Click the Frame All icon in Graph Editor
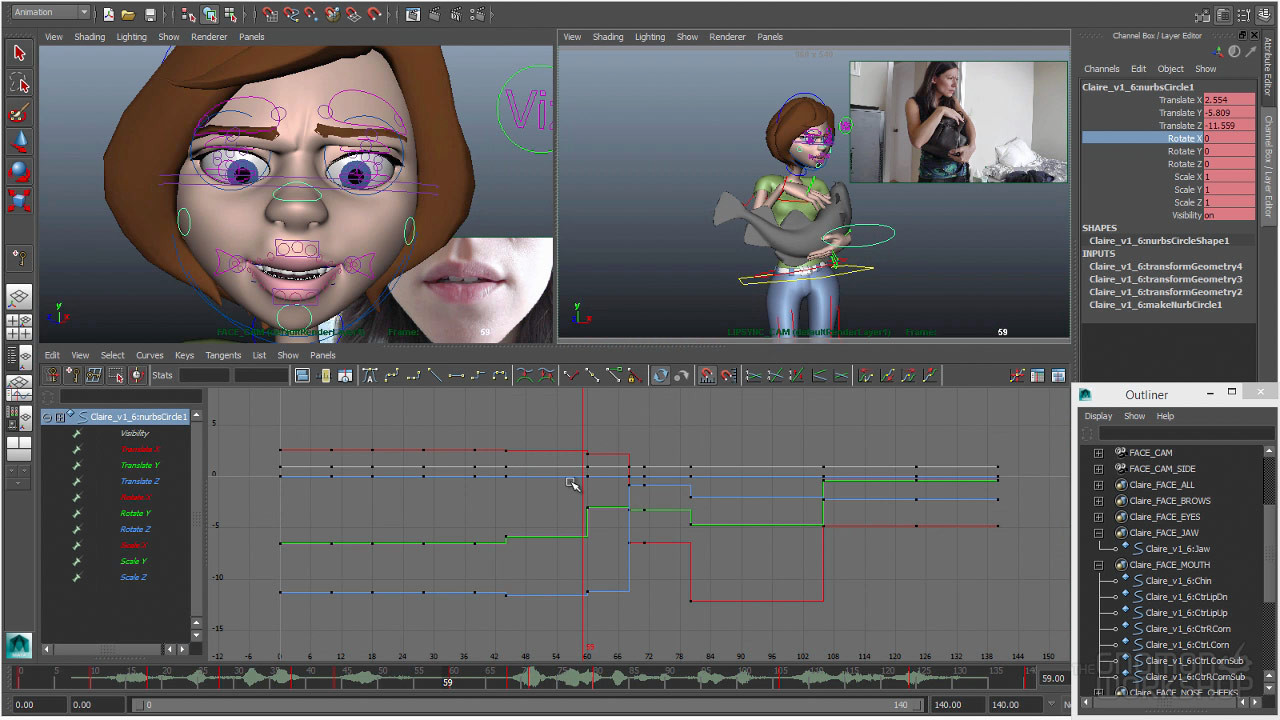Viewport: 1280px width, 720px height. point(302,376)
